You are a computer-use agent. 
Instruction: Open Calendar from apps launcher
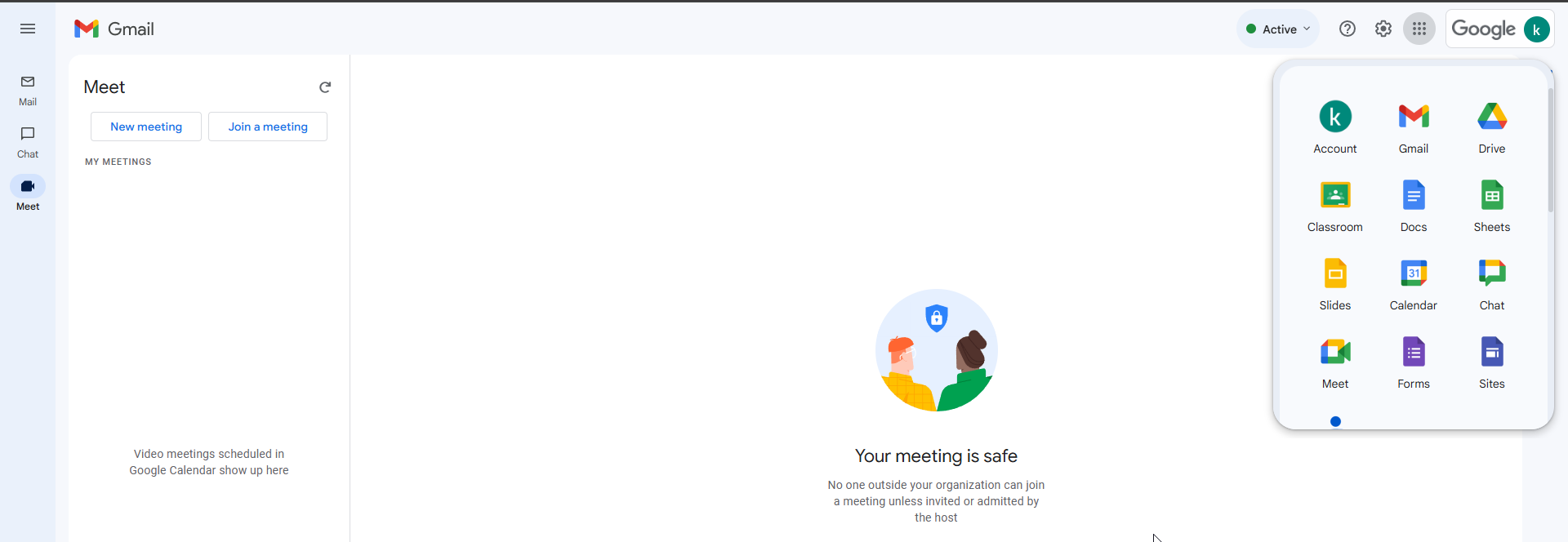(x=1413, y=284)
